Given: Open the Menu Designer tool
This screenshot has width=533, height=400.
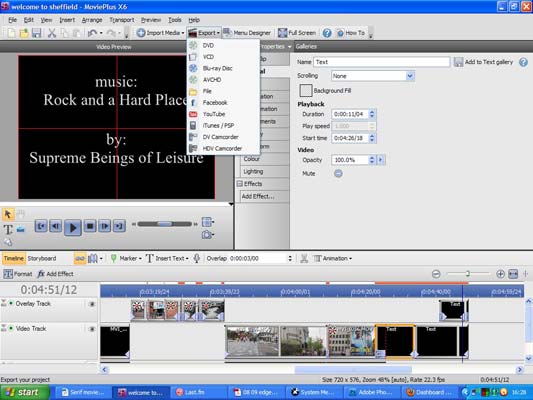Looking at the screenshot, I should pos(247,33).
